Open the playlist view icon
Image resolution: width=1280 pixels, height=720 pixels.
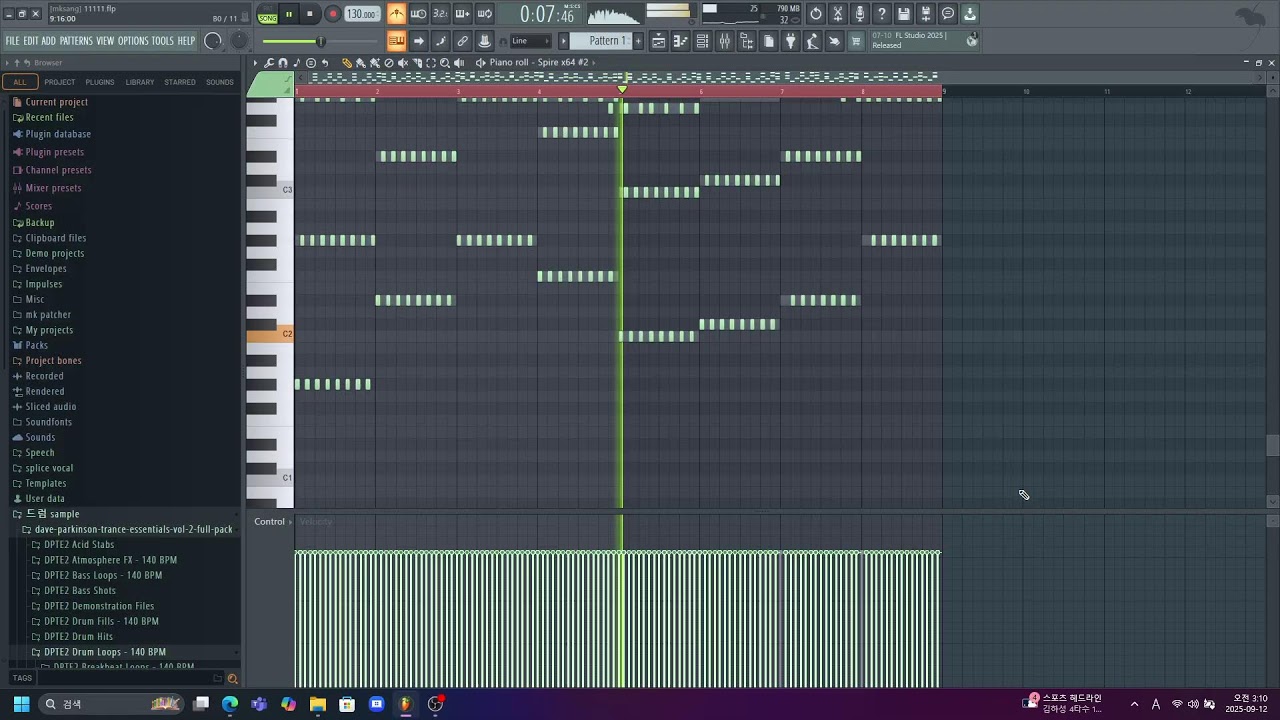[x=659, y=41]
